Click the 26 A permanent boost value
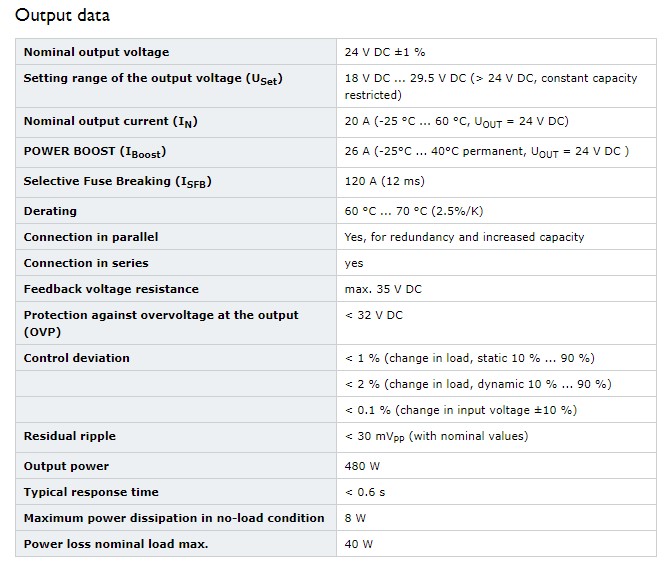The image size is (672, 574). (487, 152)
